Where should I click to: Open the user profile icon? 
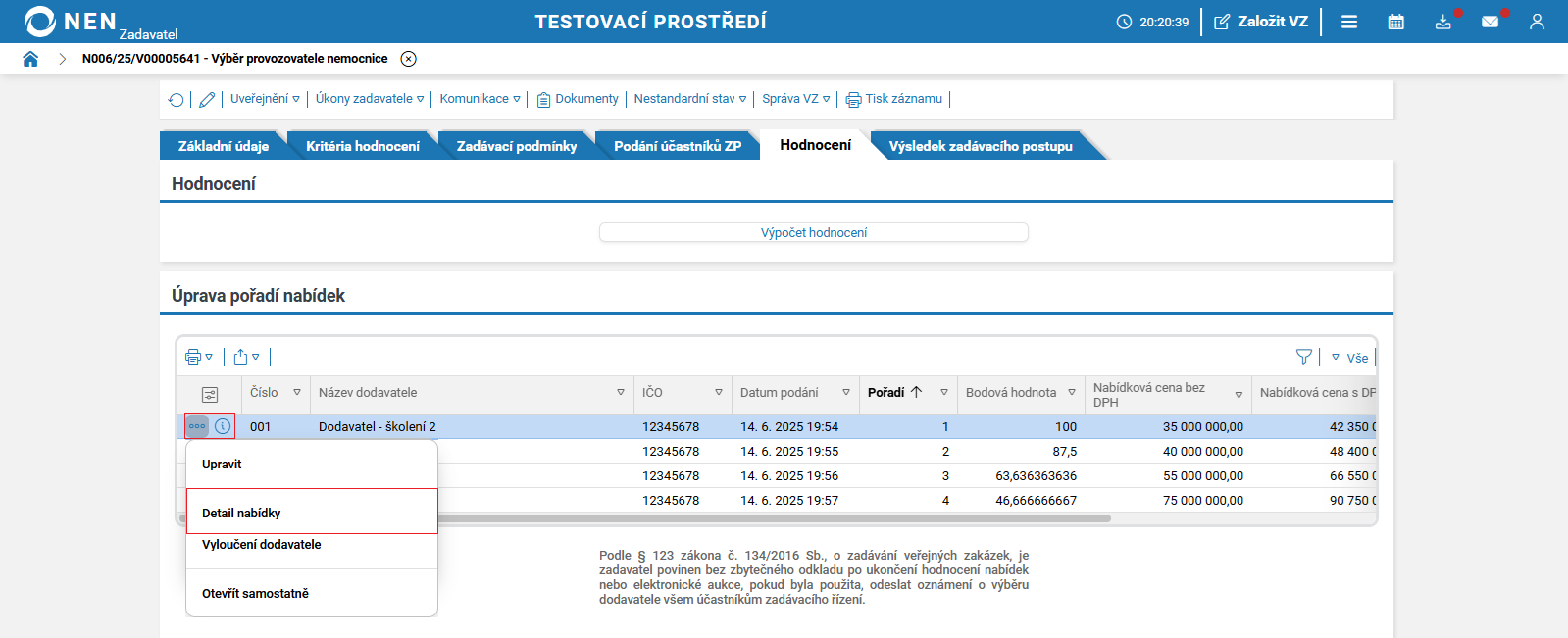point(1537,22)
